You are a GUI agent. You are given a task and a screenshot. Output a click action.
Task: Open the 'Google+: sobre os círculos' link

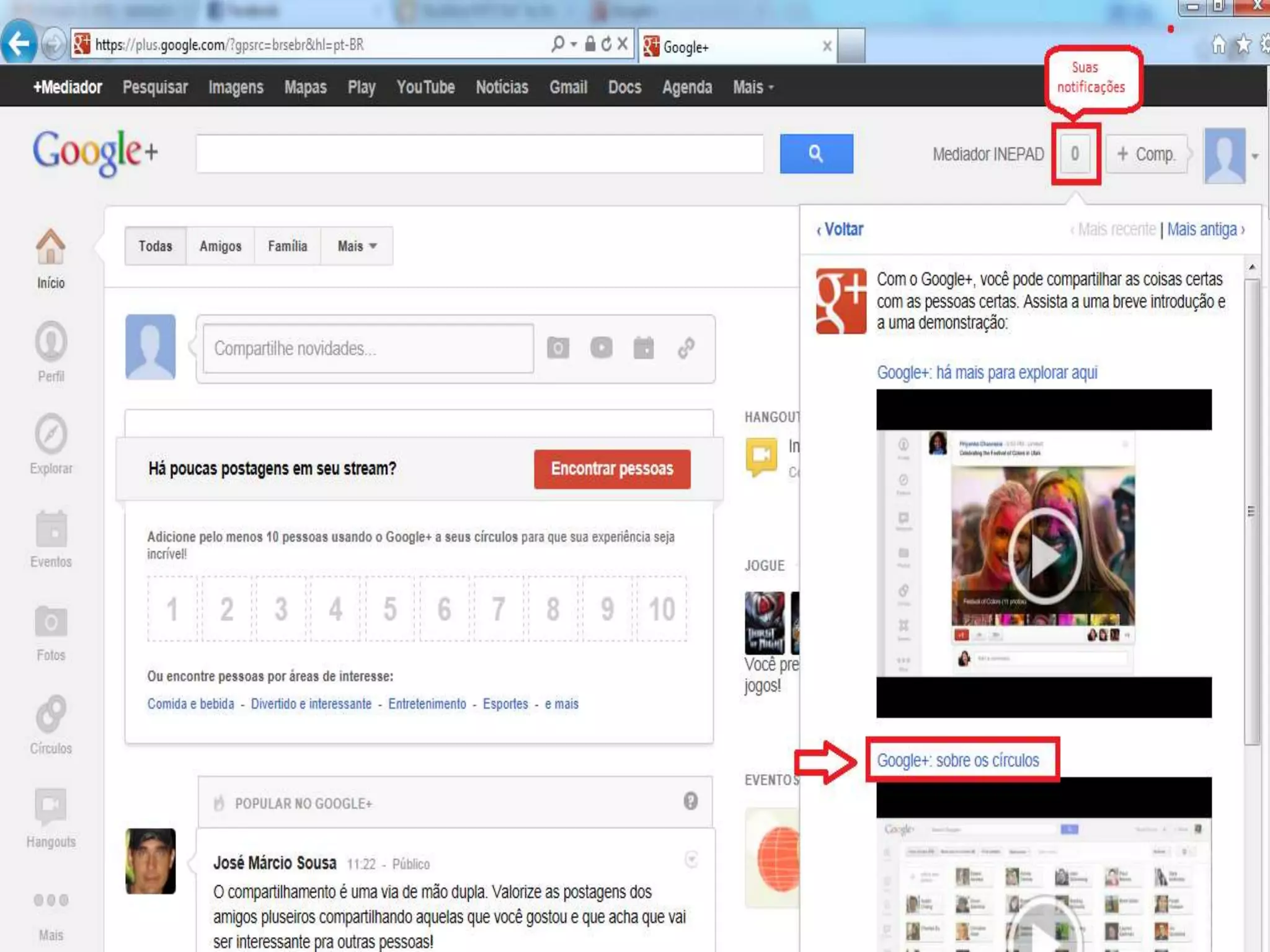(x=957, y=760)
